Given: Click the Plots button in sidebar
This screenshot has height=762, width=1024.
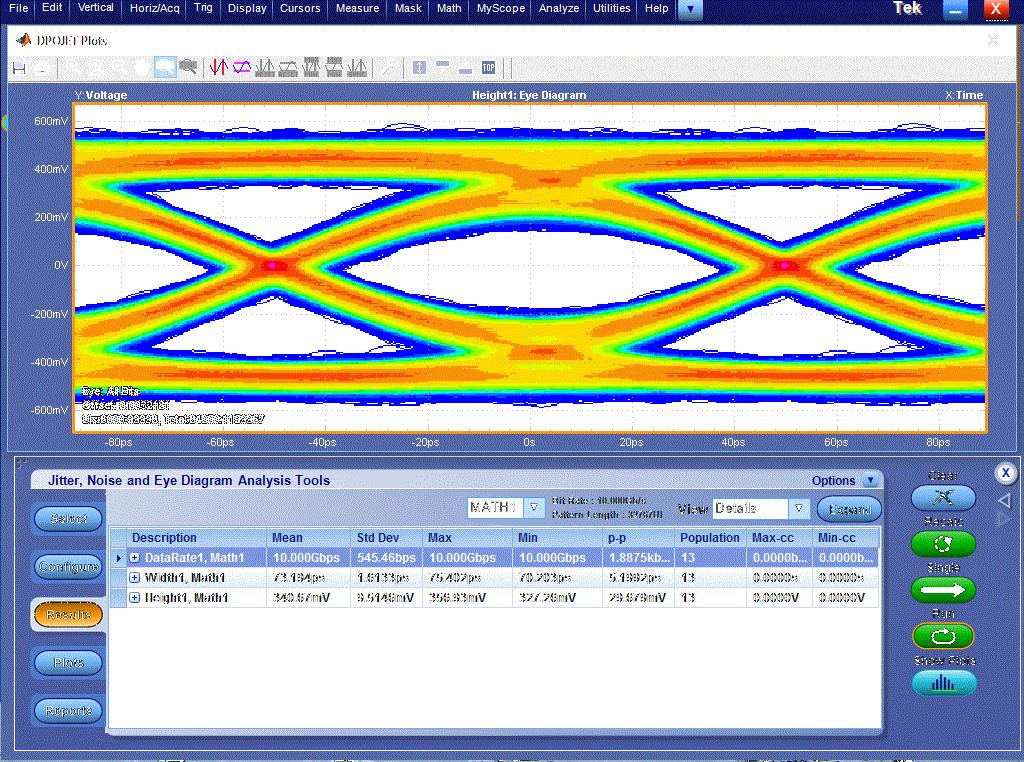Looking at the screenshot, I should point(69,663).
